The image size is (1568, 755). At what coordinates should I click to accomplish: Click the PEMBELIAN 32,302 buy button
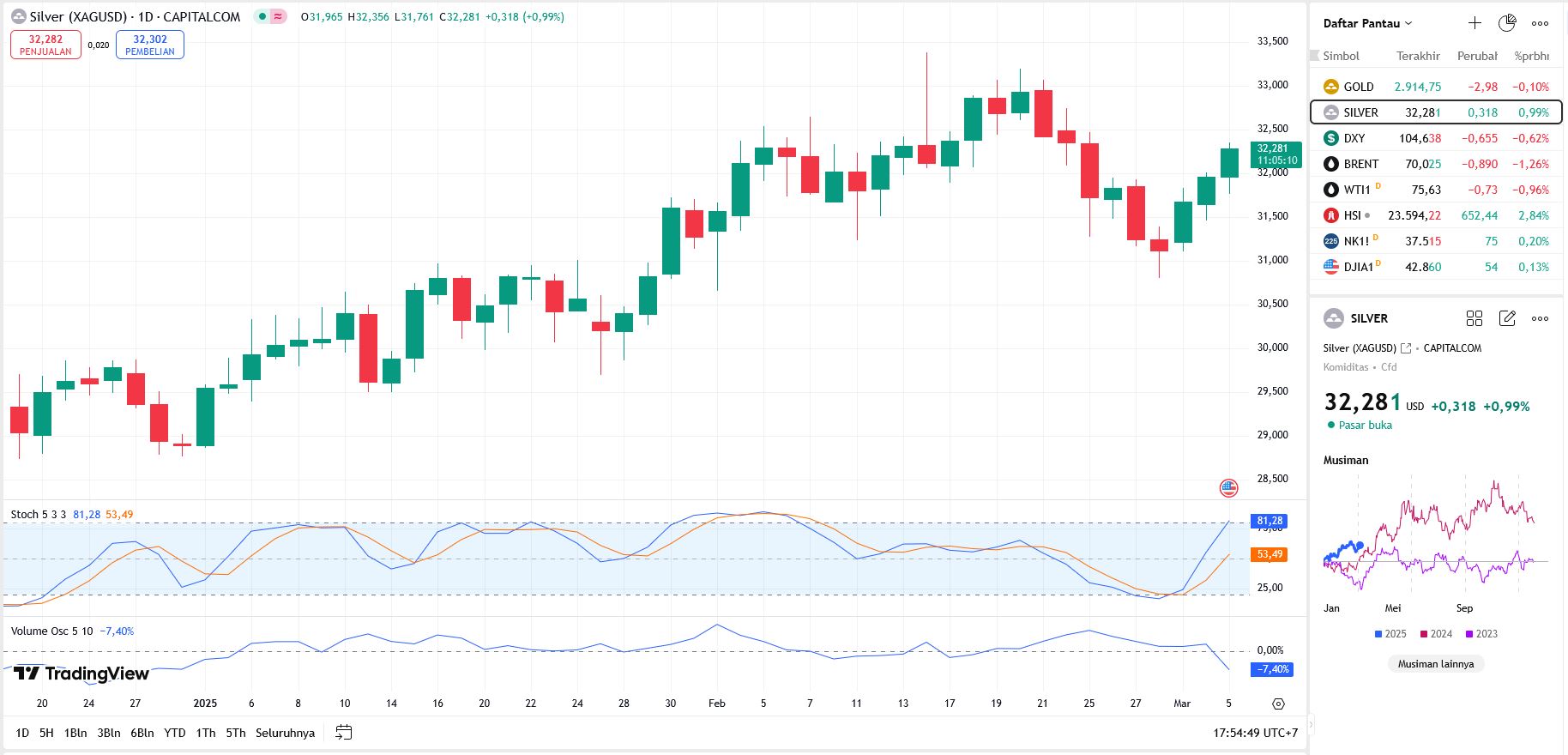[150, 45]
